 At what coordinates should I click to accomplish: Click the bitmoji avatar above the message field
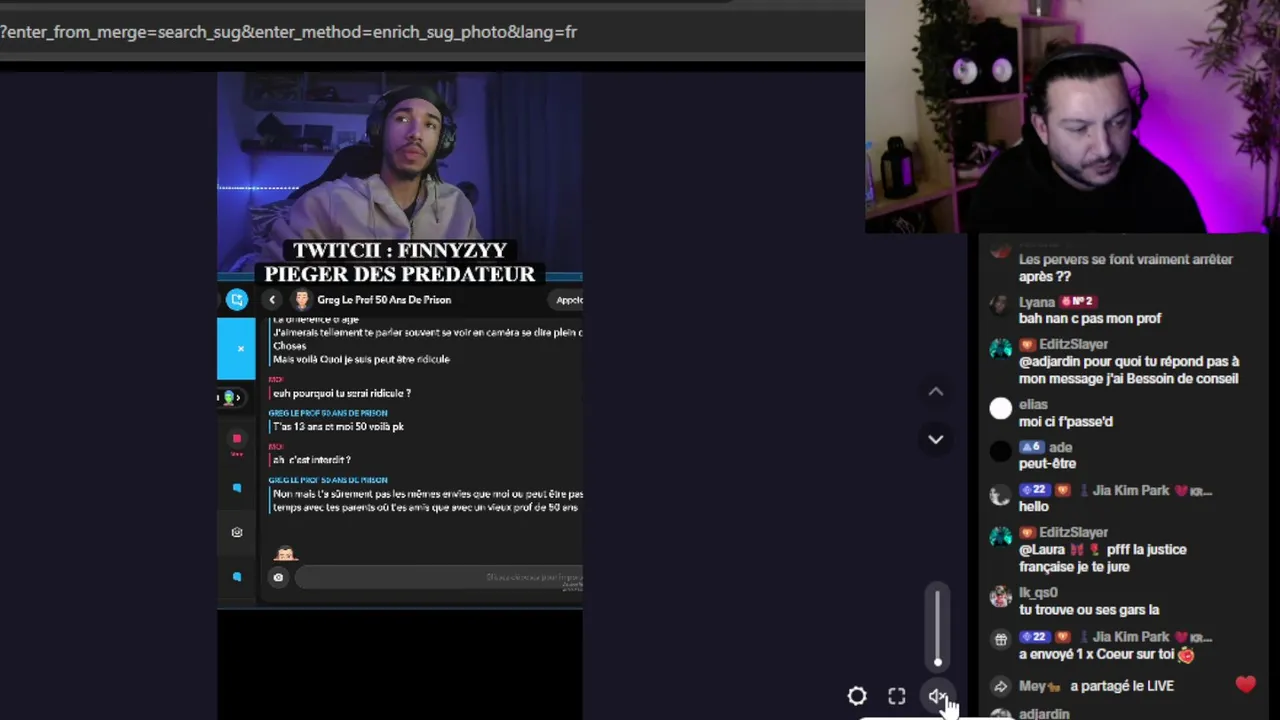click(x=286, y=553)
